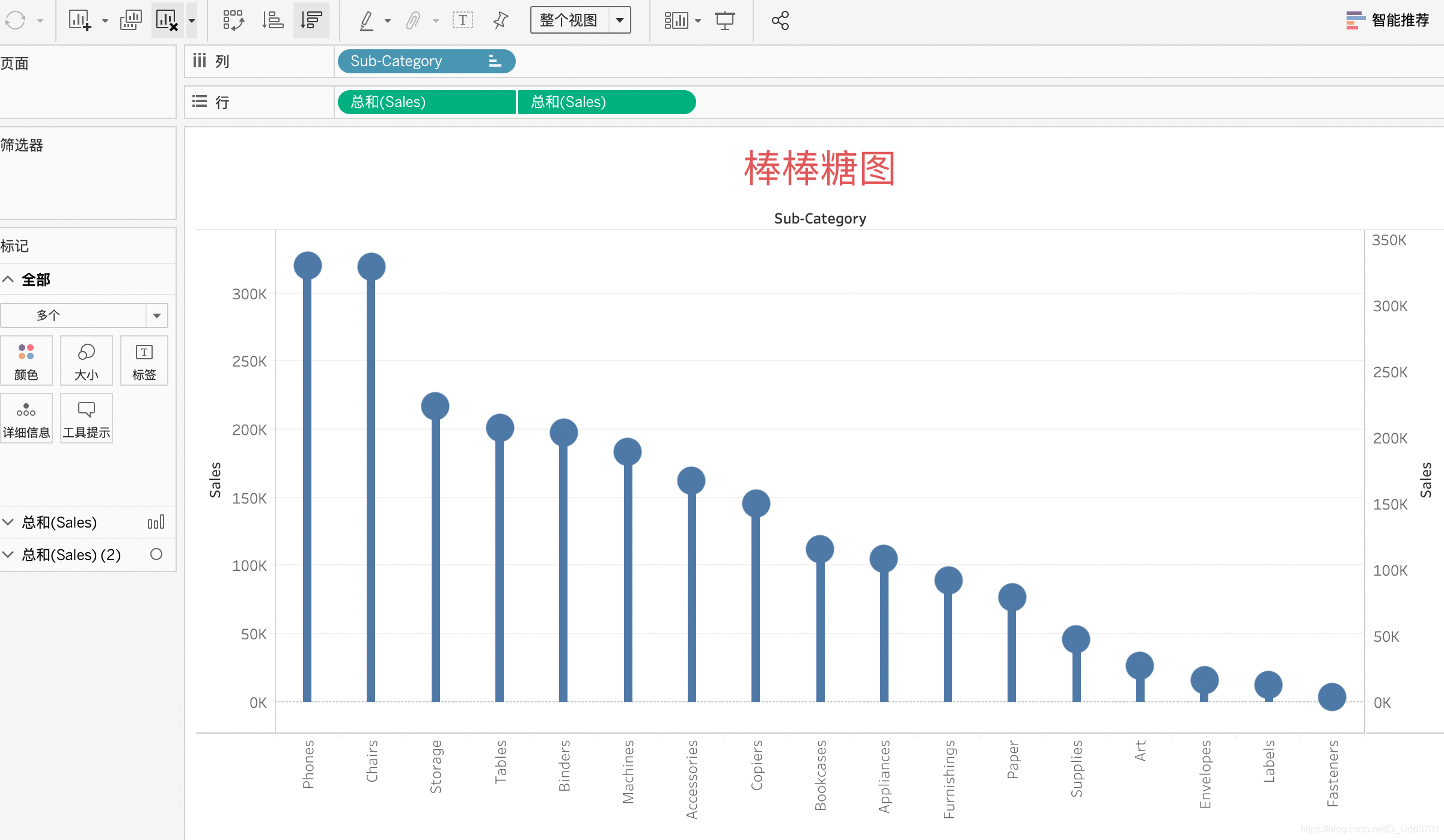Click the Sub-Category pill on columns shelf

[x=426, y=61]
